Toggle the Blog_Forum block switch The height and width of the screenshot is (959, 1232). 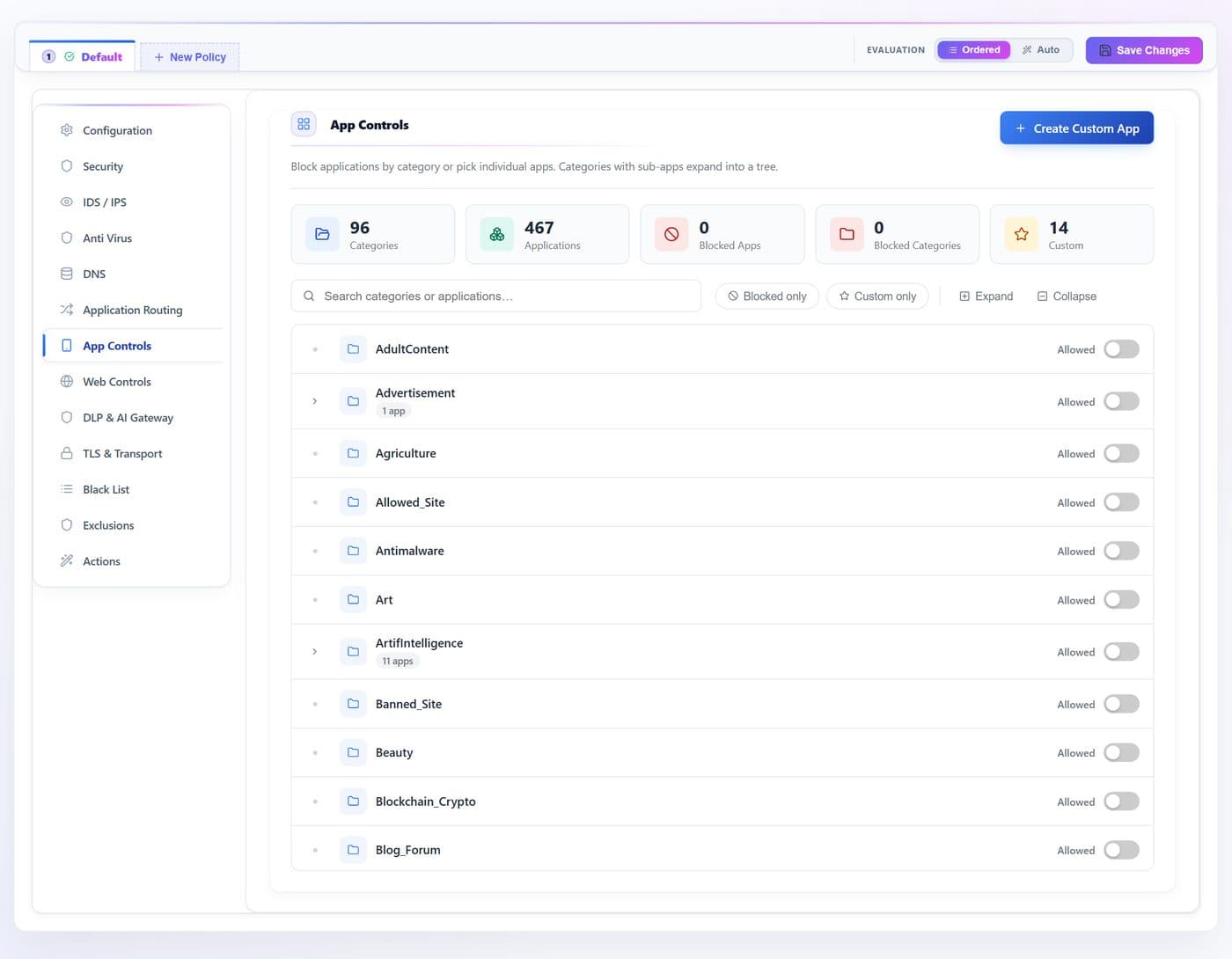1121,850
